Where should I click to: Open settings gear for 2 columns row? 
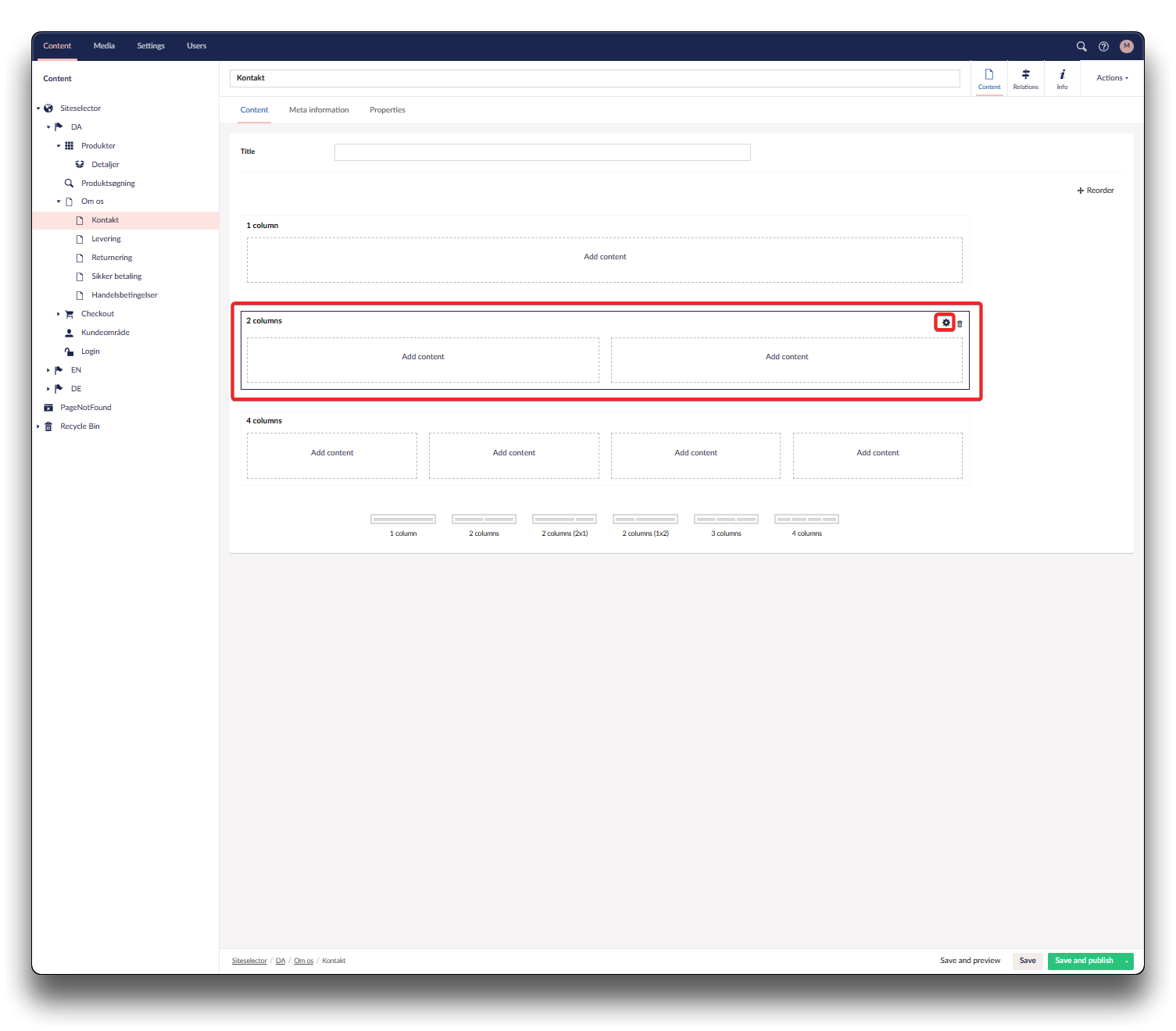click(x=945, y=323)
